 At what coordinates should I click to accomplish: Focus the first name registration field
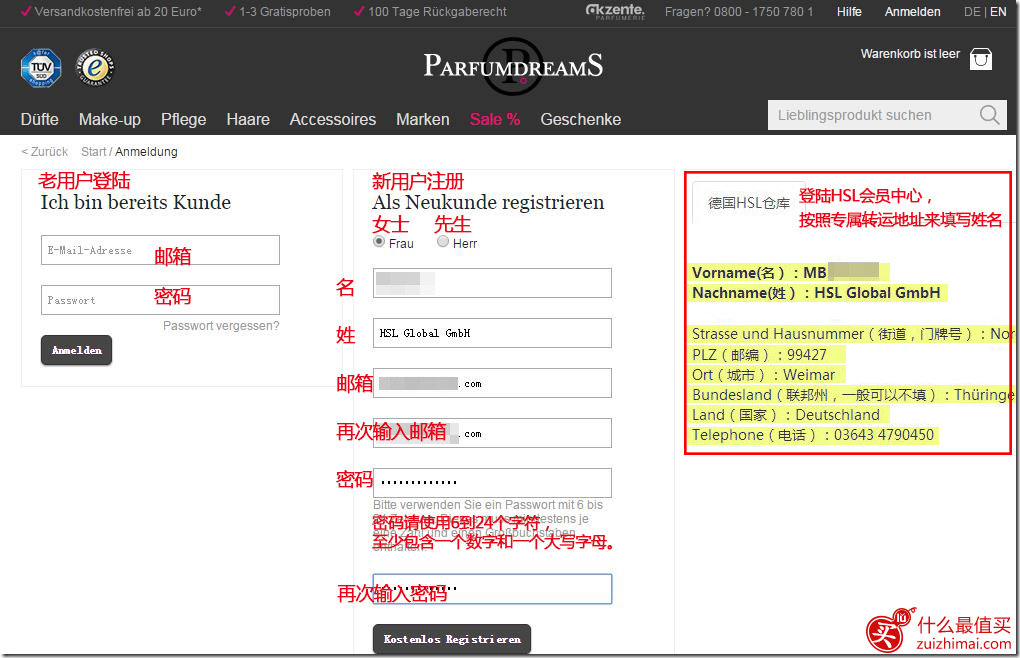click(x=492, y=283)
